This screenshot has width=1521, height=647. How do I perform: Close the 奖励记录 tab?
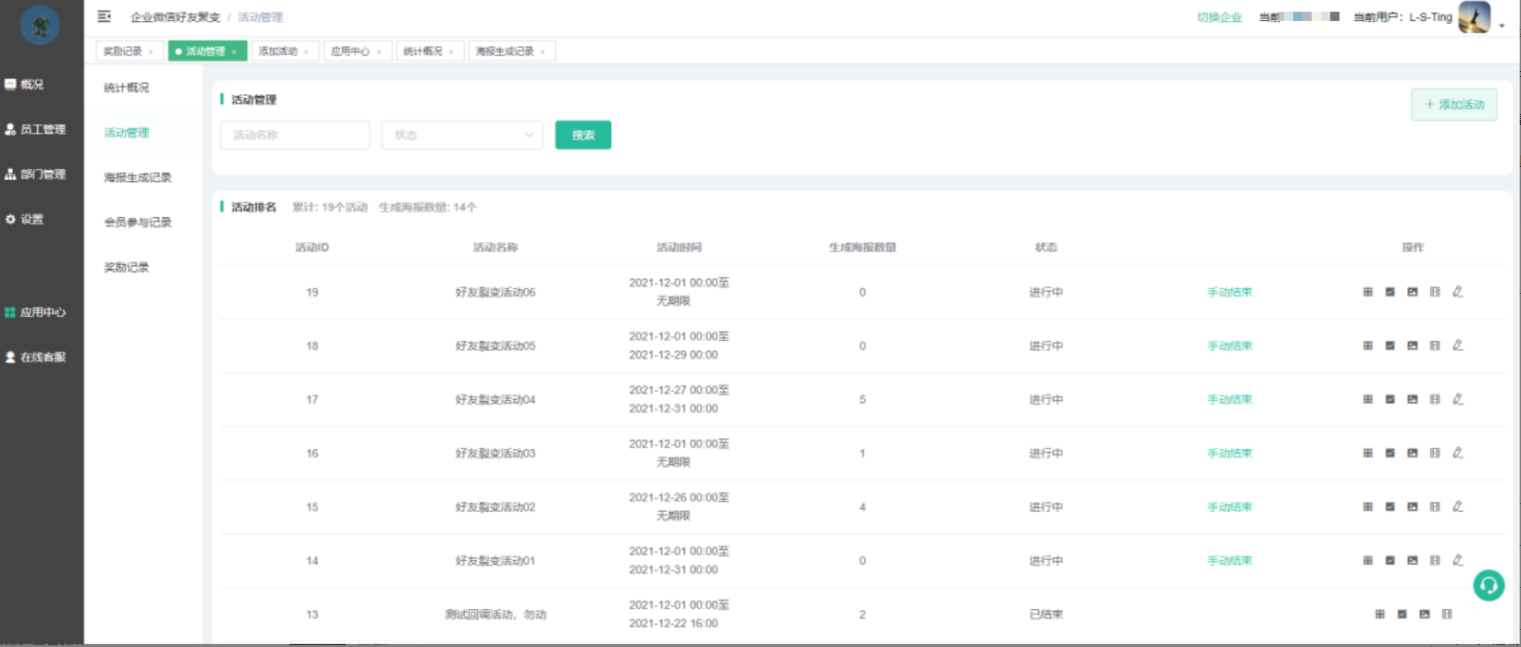(151, 52)
